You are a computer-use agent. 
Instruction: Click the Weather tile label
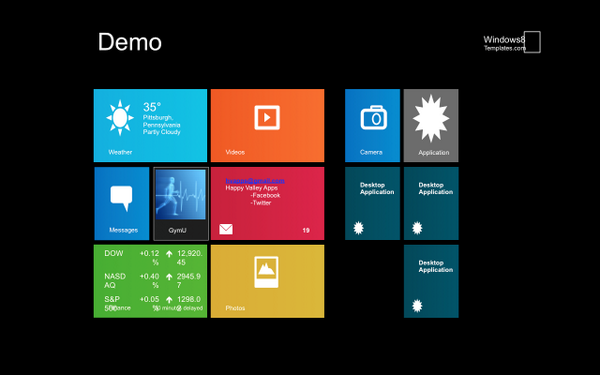[x=120, y=152]
